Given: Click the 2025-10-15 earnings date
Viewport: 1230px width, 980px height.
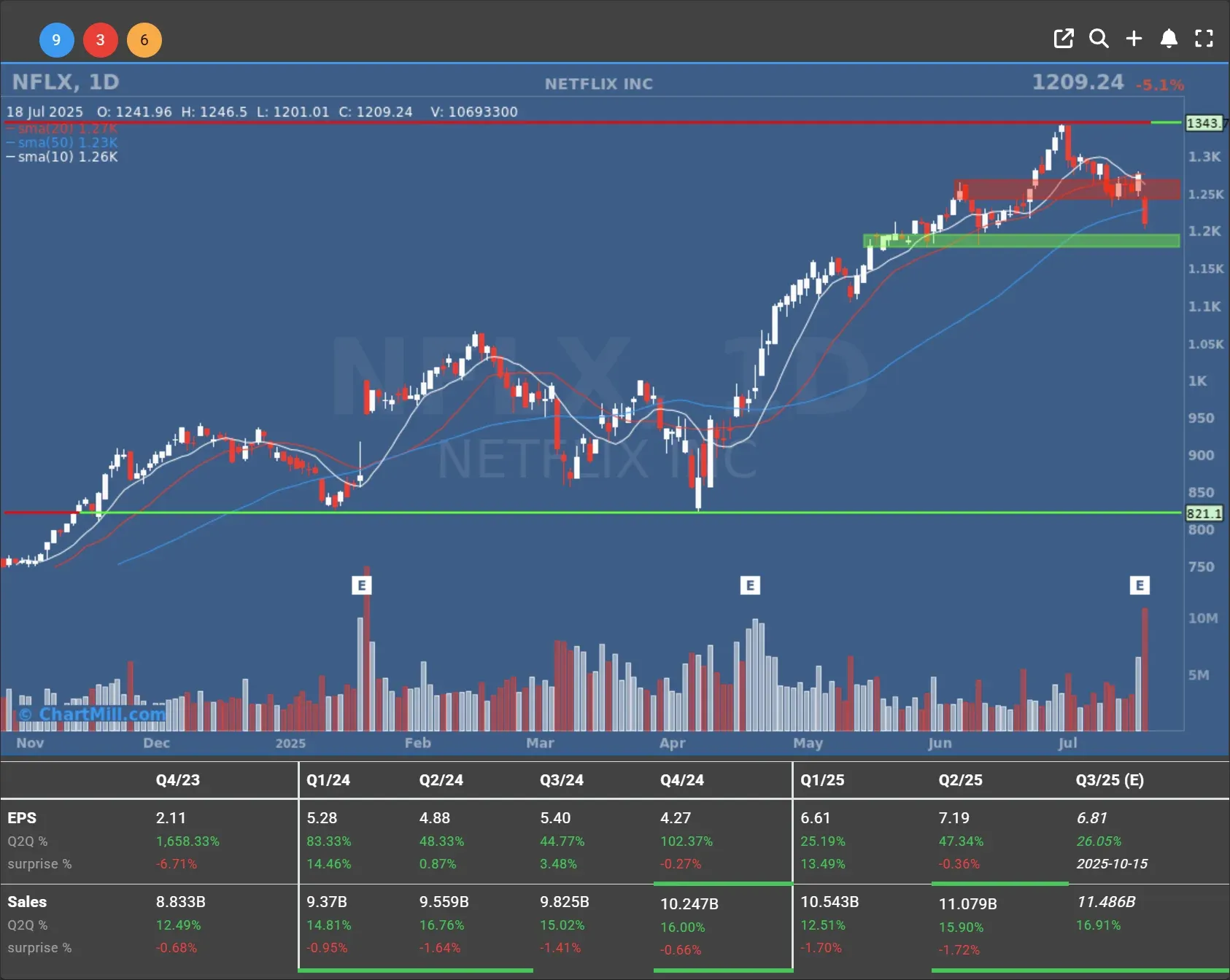Looking at the screenshot, I should coord(1112,863).
